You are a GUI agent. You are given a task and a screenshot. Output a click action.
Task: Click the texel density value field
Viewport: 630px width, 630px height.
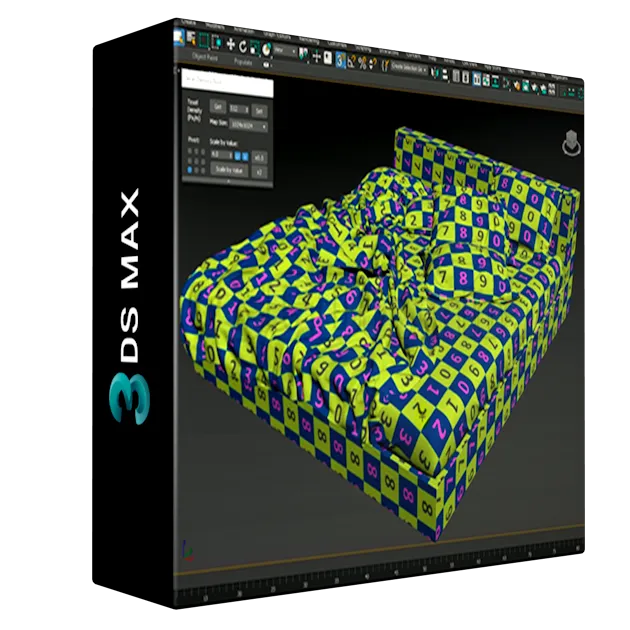[239, 109]
